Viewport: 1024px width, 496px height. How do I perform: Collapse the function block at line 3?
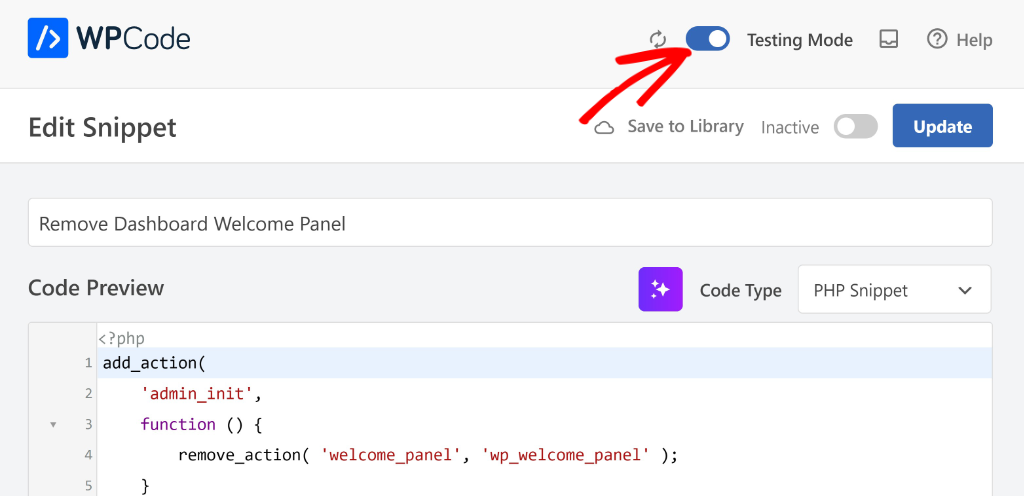click(53, 425)
